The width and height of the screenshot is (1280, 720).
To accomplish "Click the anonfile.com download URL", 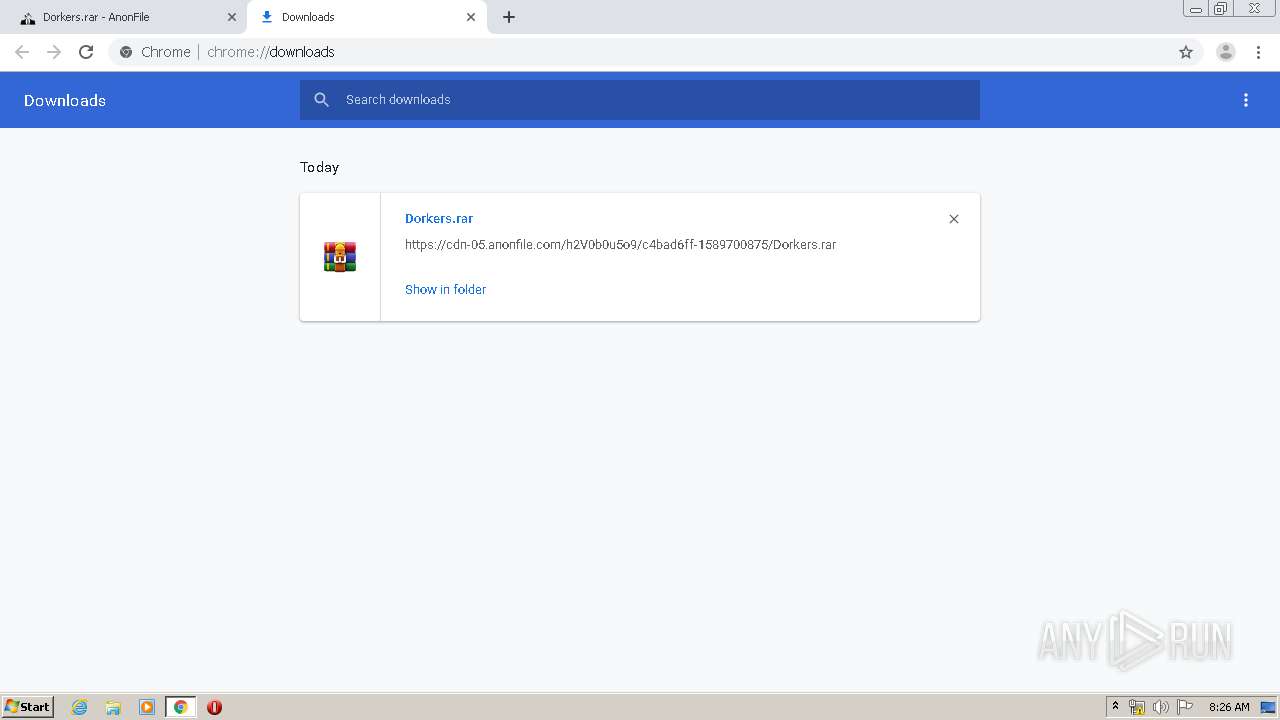I will click(x=620, y=244).
